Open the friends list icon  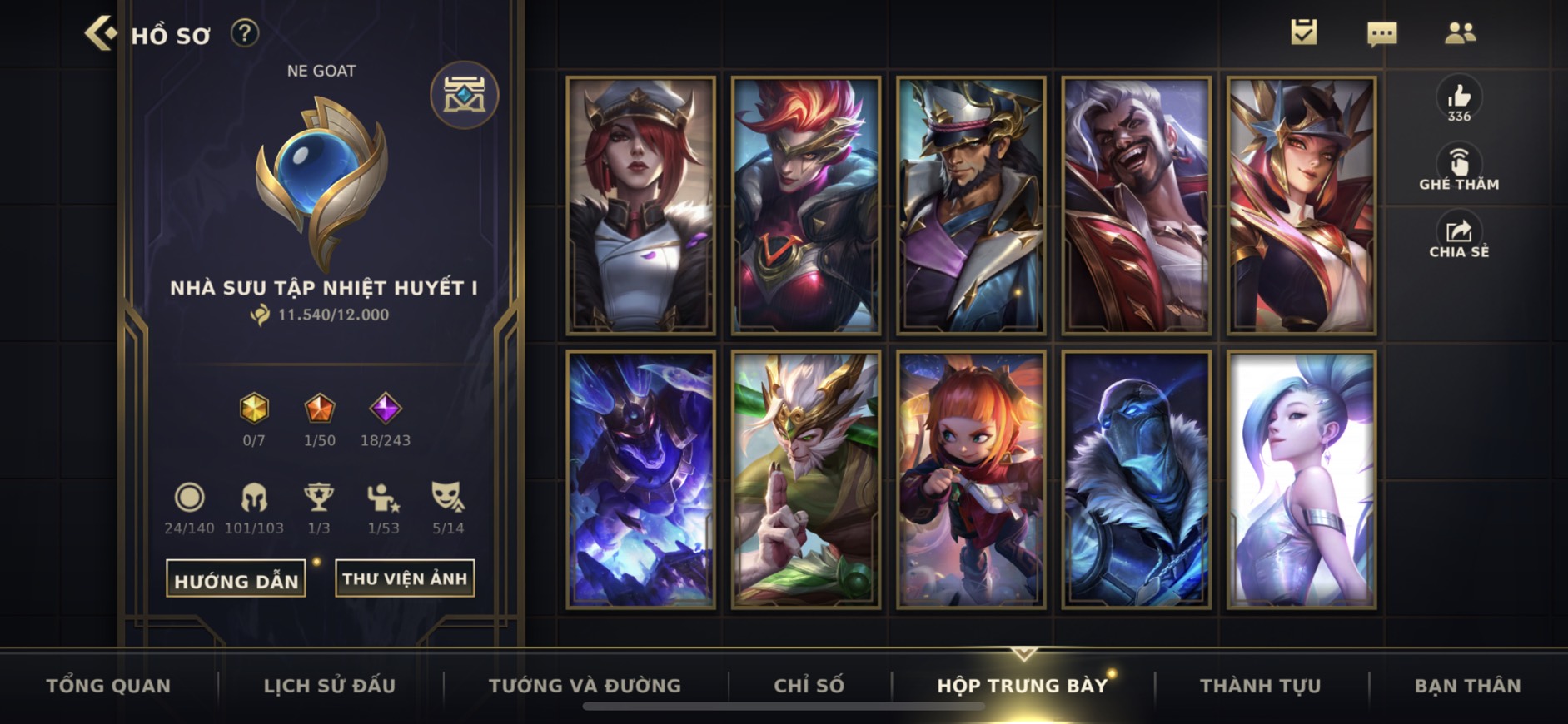1460,32
